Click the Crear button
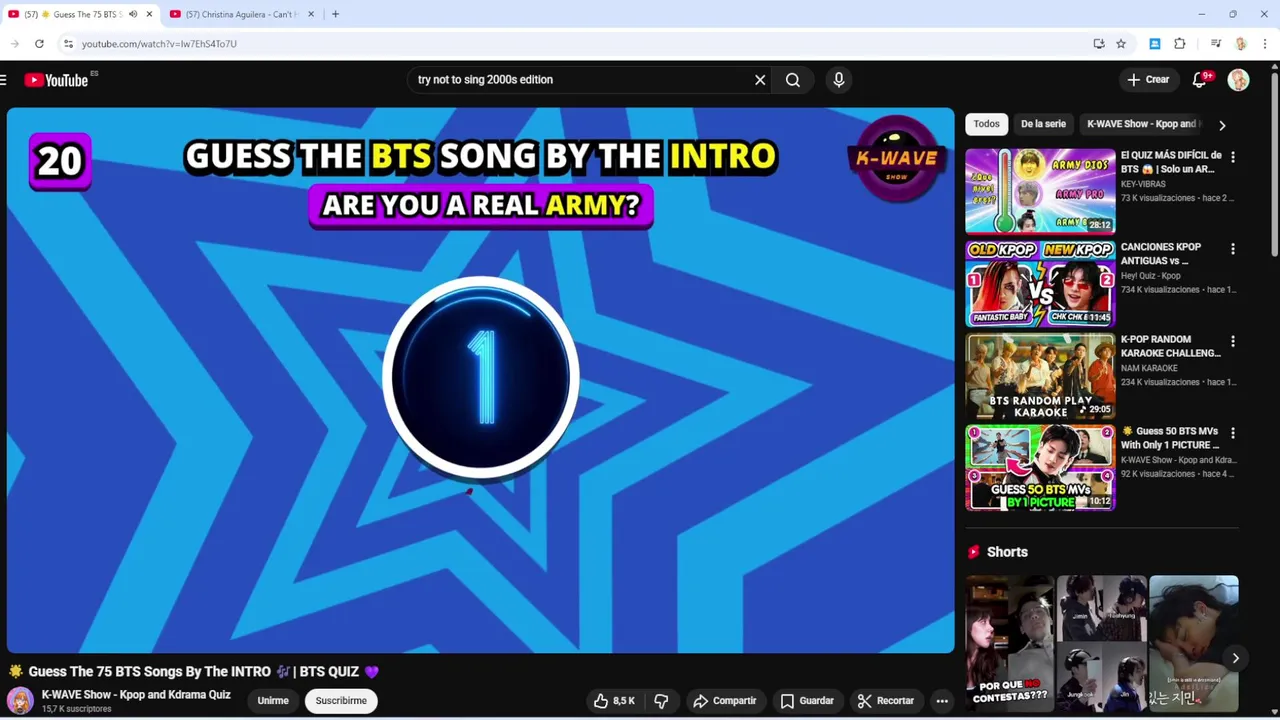Viewport: 1280px width, 720px height. pos(1148,80)
